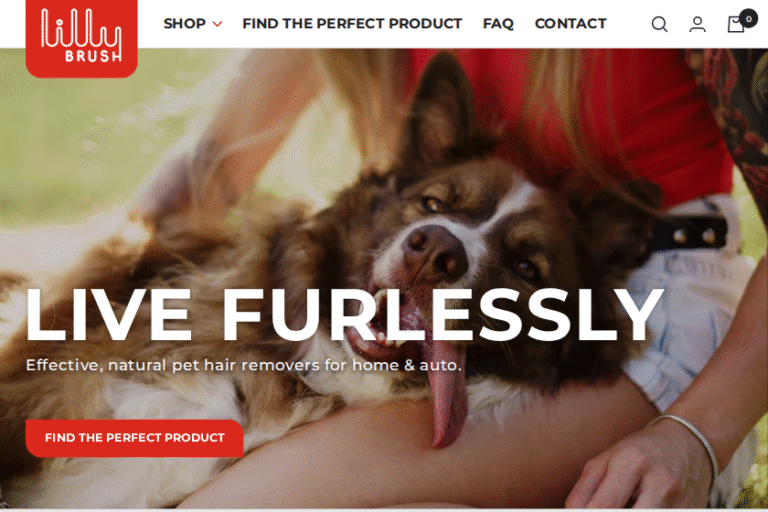Open the SHOP menu
The width and height of the screenshot is (768, 512).
(185, 24)
